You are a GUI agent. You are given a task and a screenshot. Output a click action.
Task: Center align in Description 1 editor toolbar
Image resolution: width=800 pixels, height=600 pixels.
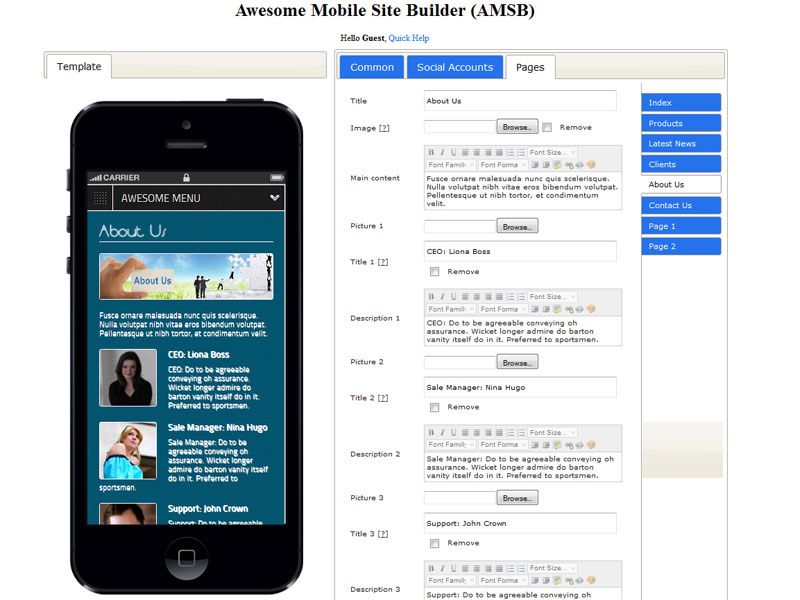pos(477,296)
